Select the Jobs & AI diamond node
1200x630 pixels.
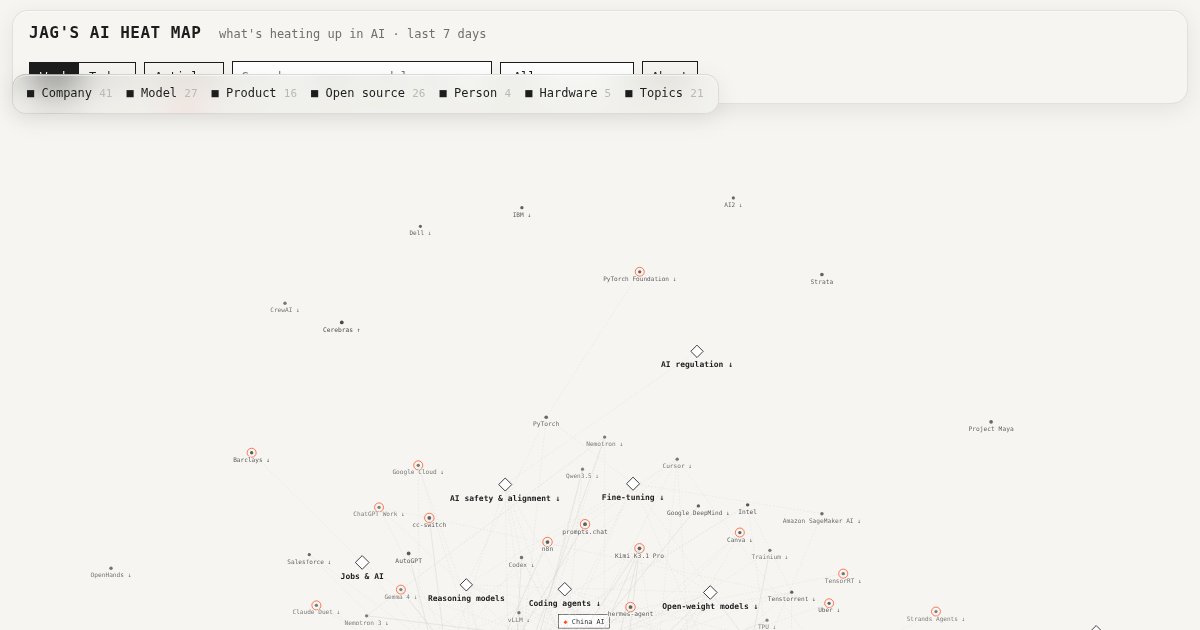tap(362, 562)
